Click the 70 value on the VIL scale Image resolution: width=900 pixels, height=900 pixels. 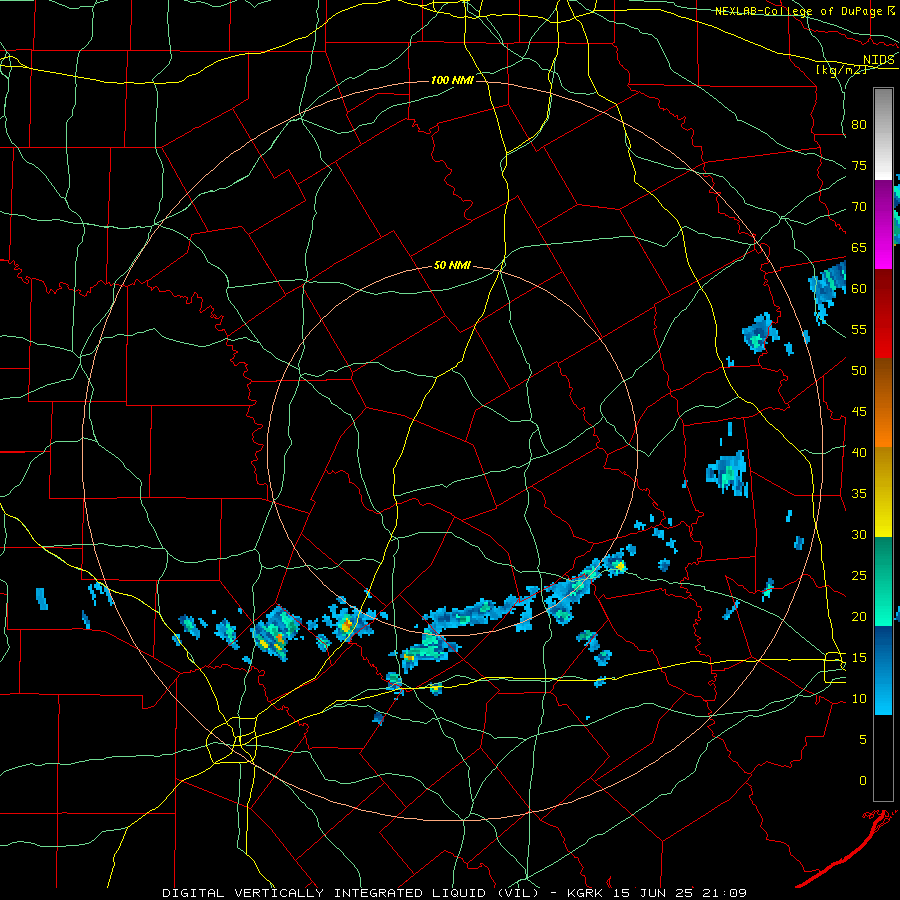(859, 207)
